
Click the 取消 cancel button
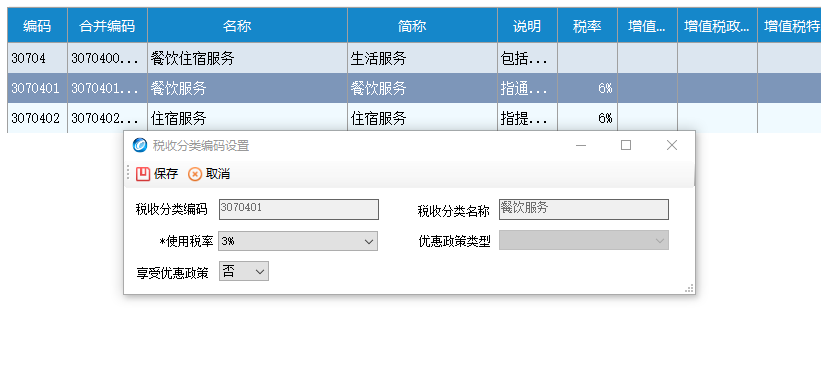pyautogui.click(x=209, y=174)
